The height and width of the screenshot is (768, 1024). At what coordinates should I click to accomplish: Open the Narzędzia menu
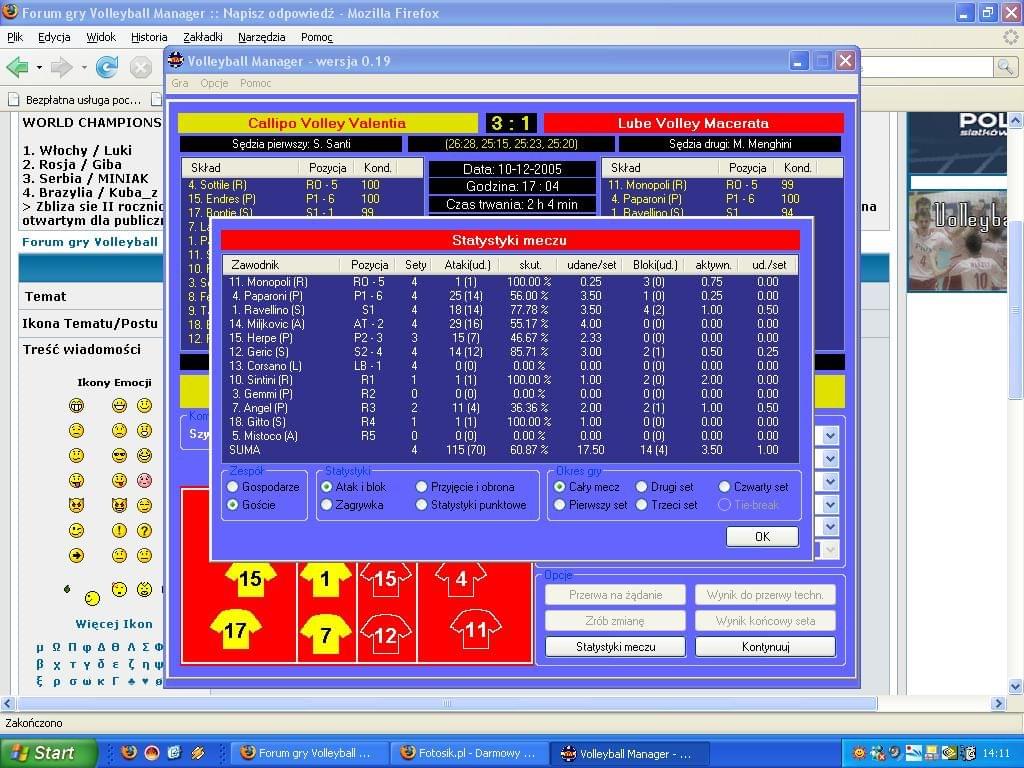click(262, 37)
